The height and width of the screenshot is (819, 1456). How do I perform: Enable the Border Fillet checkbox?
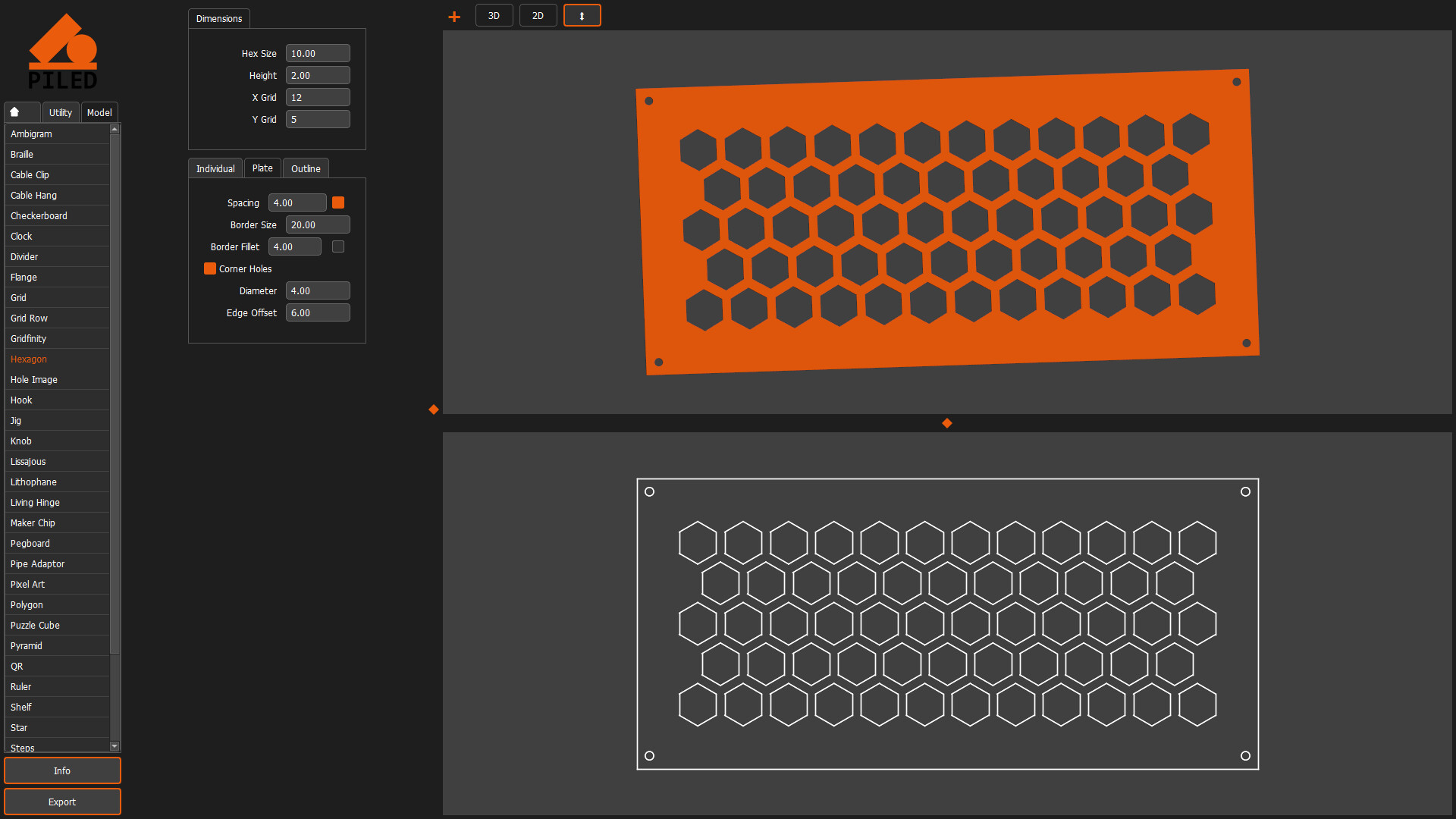337,246
